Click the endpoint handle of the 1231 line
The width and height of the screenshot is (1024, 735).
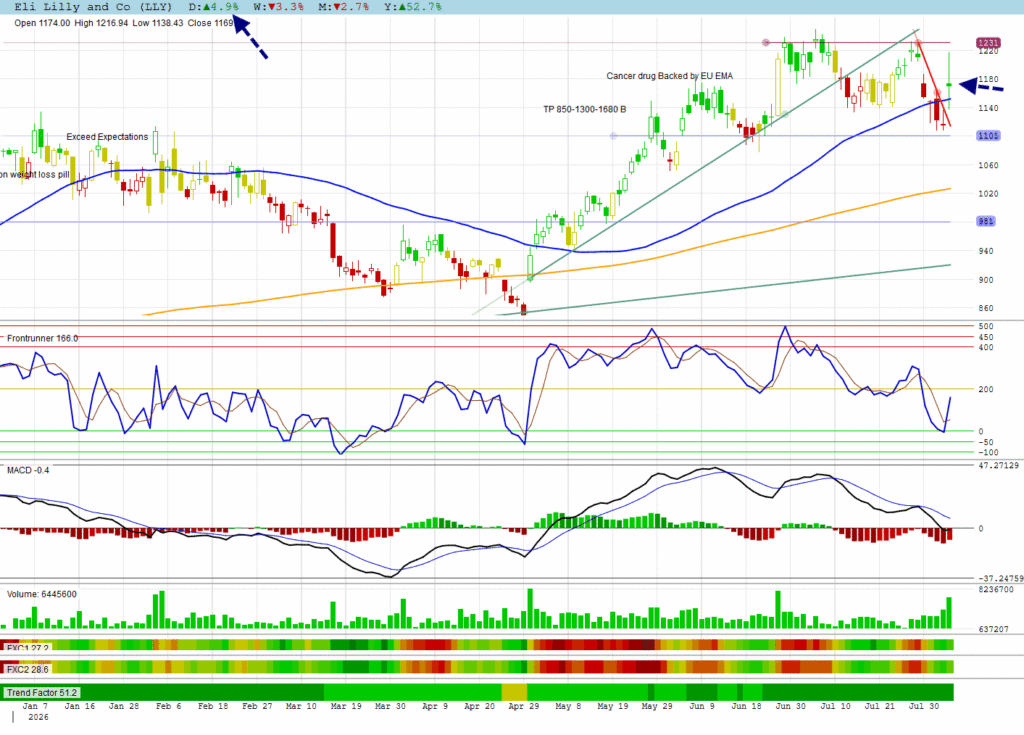[x=765, y=42]
